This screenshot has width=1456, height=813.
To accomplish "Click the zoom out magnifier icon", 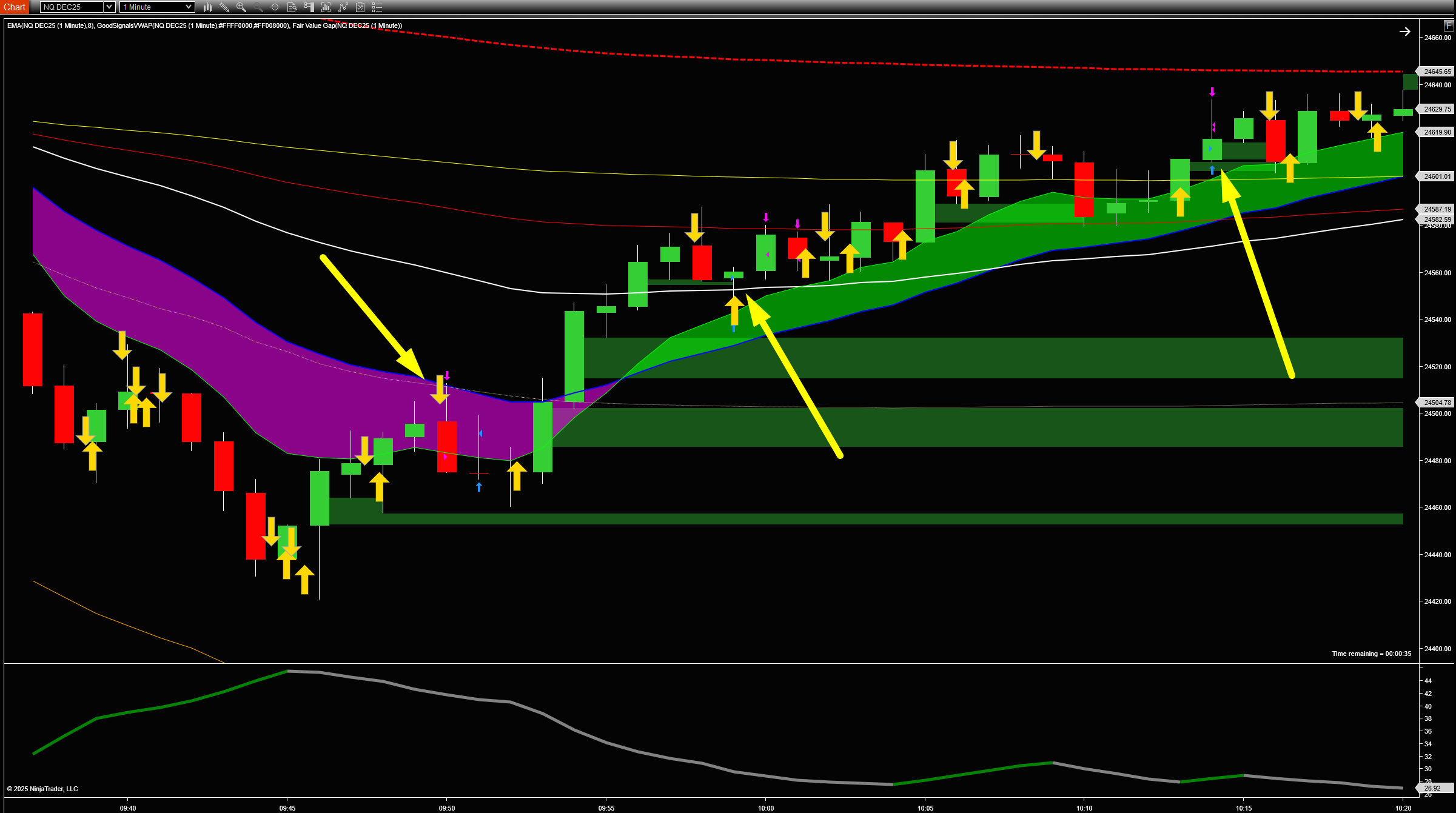I will coord(258,7).
